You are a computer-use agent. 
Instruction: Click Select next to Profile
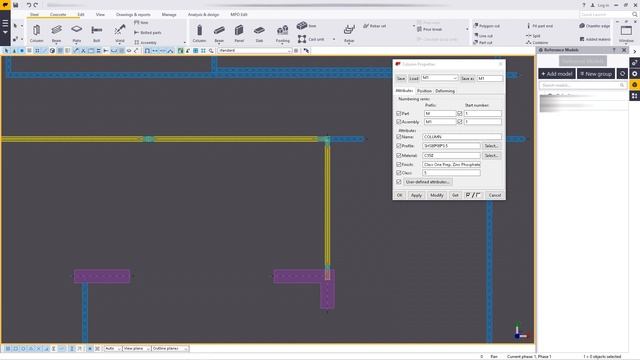click(x=491, y=146)
